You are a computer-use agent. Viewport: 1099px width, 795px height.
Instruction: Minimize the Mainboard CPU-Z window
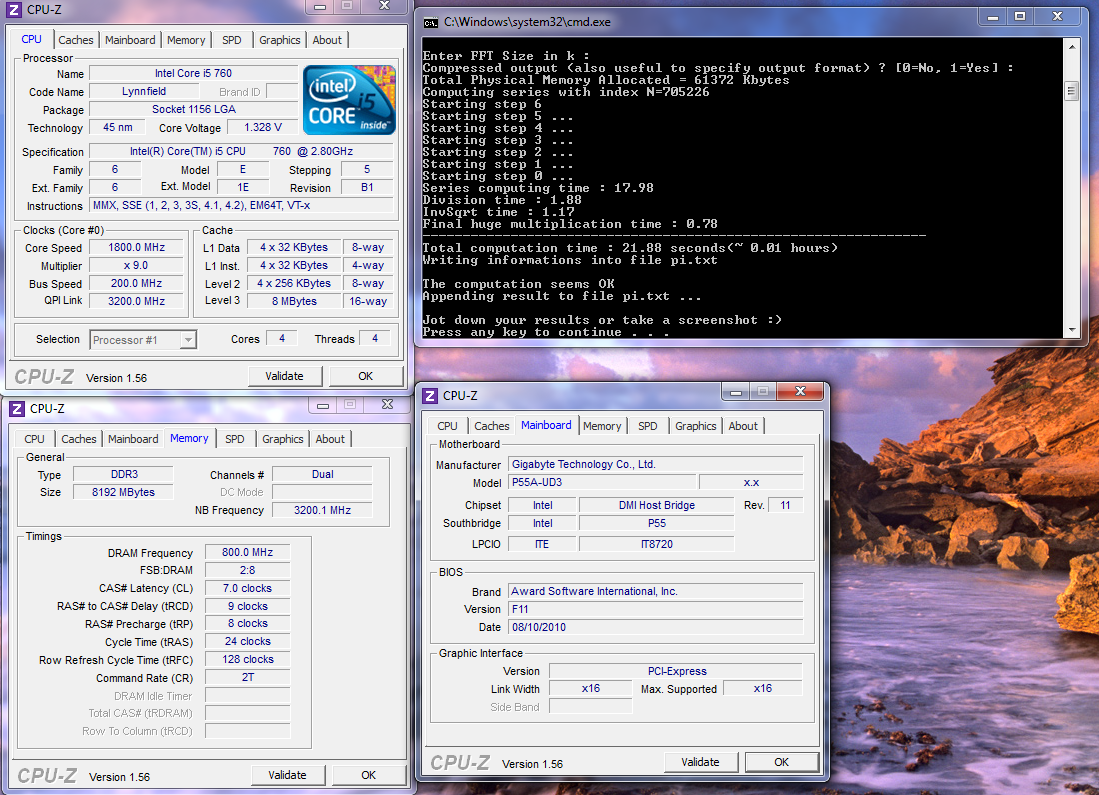(x=736, y=392)
